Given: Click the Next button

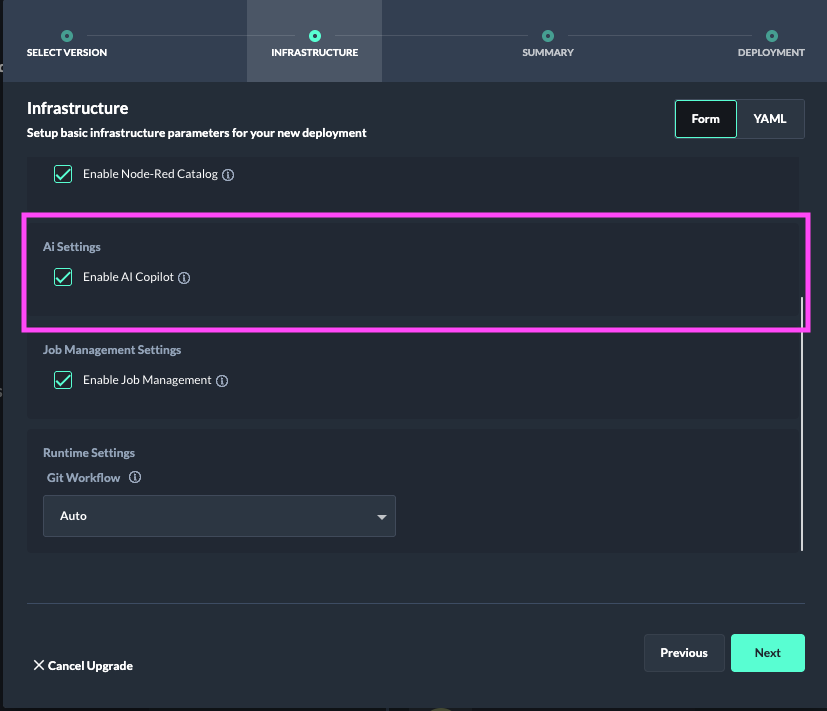Looking at the screenshot, I should pos(768,653).
